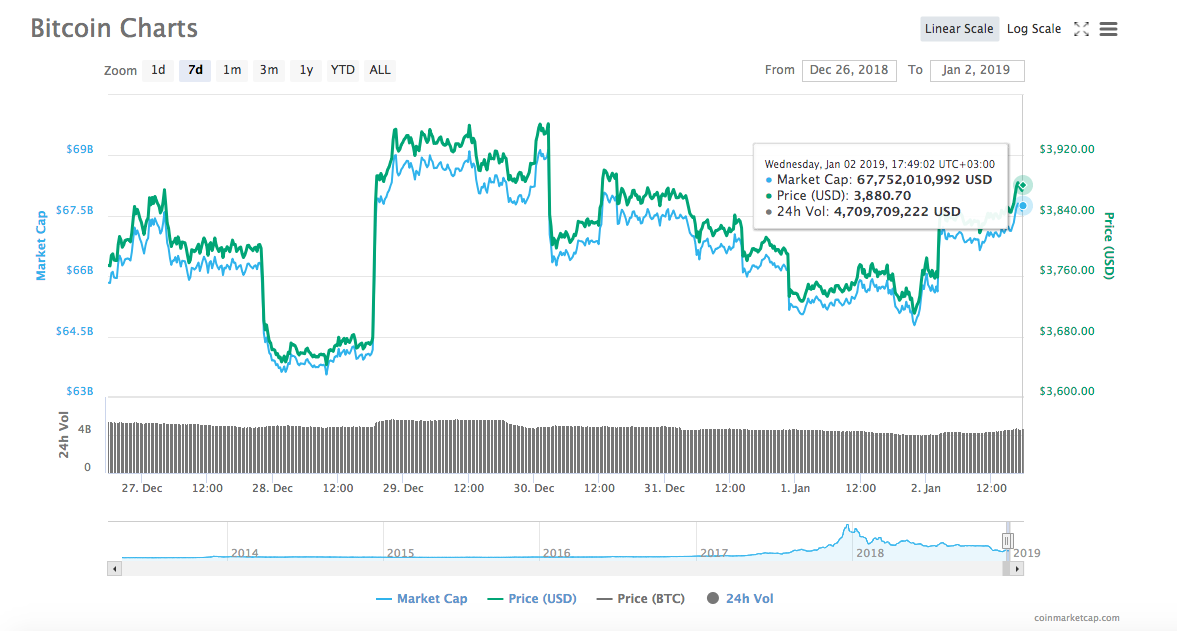1177x631 pixels.
Task: Click the green price marker at chart end
Action: [1022, 185]
